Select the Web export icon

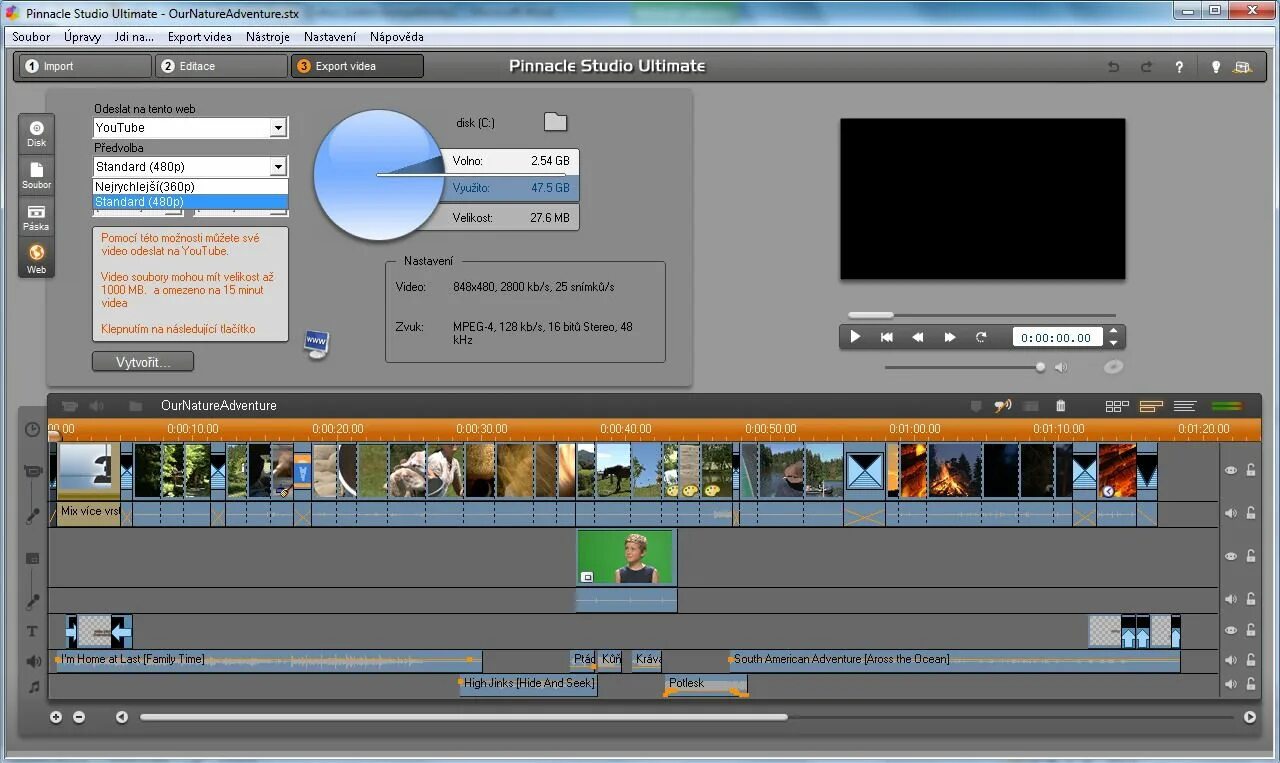tap(36, 260)
